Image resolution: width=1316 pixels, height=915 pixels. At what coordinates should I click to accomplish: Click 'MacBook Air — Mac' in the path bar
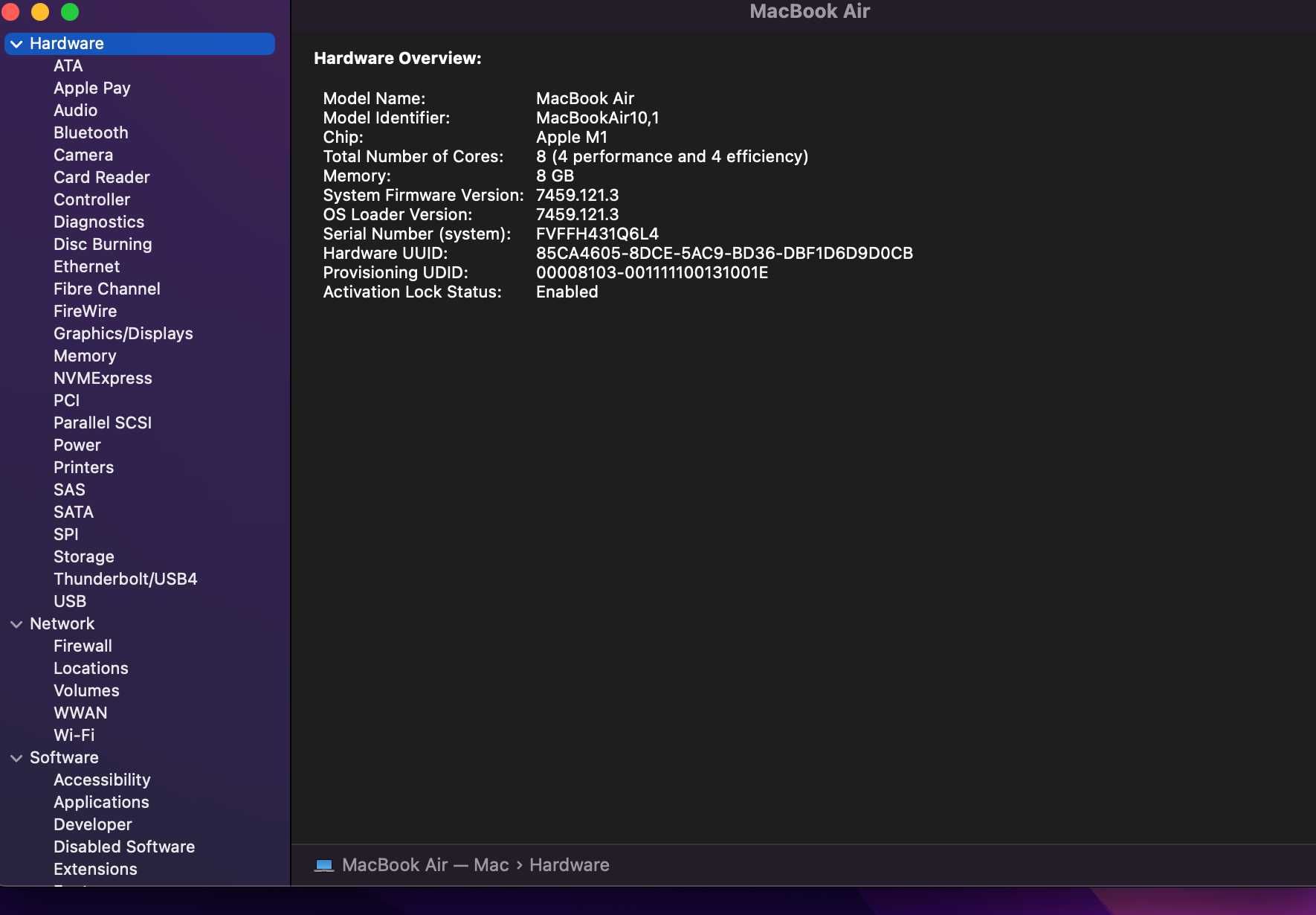pyautogui.click(x=425, y=865)
